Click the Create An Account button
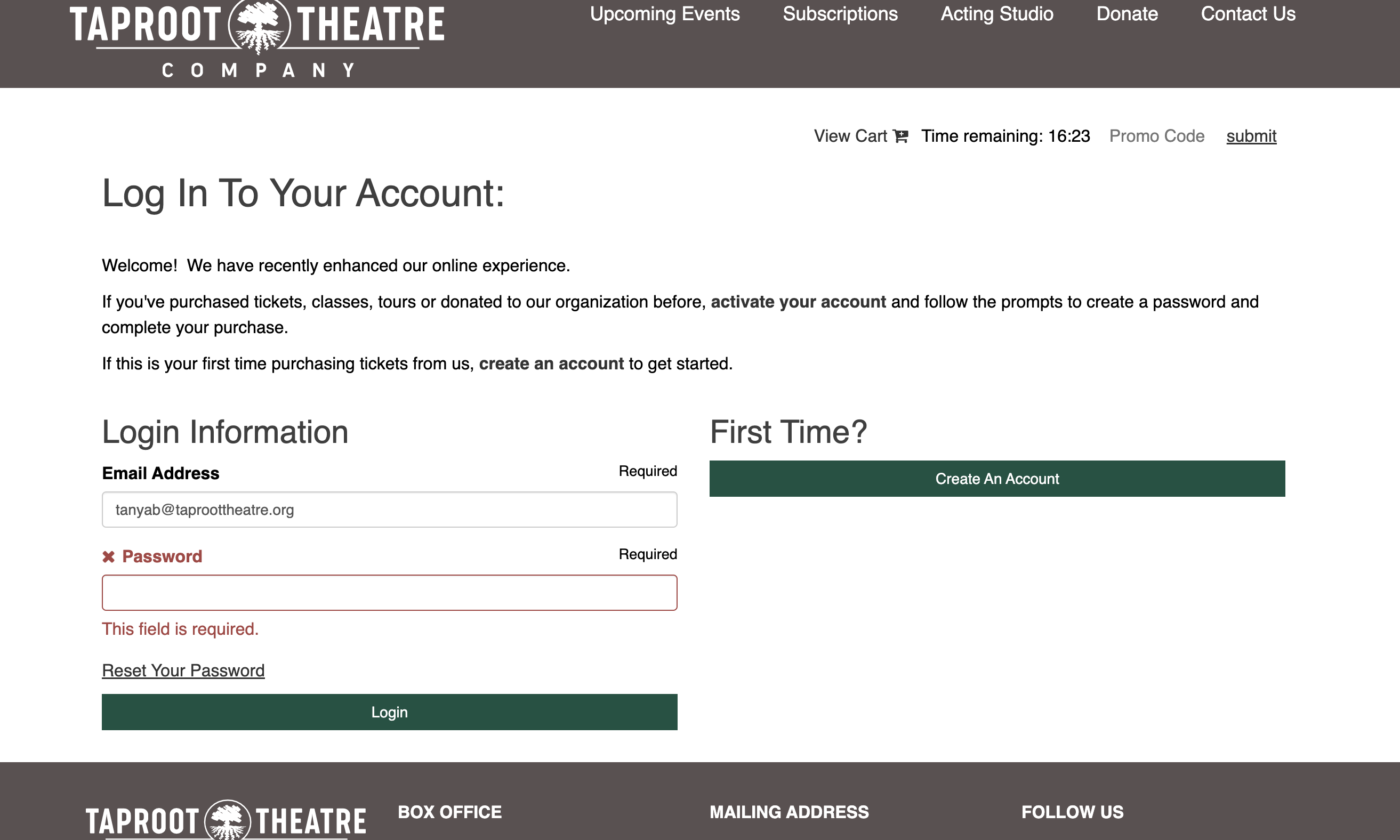Viewport: 1400px width, 840px height. pos(997,478)
